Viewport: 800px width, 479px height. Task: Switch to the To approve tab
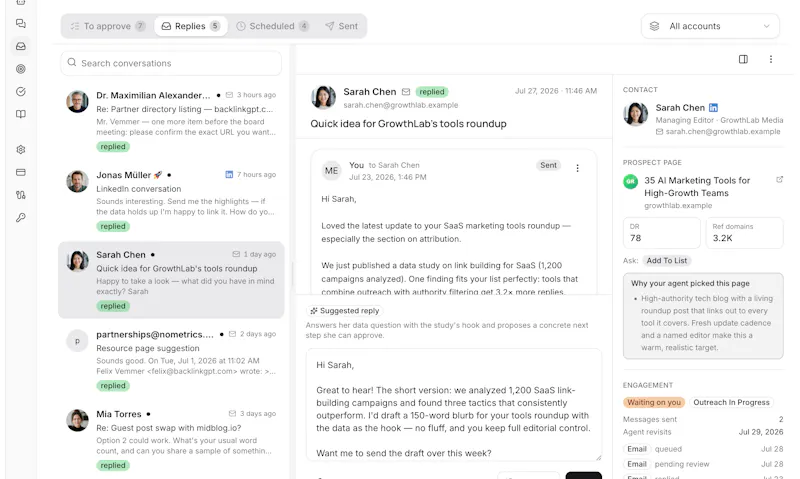[108, 26]
